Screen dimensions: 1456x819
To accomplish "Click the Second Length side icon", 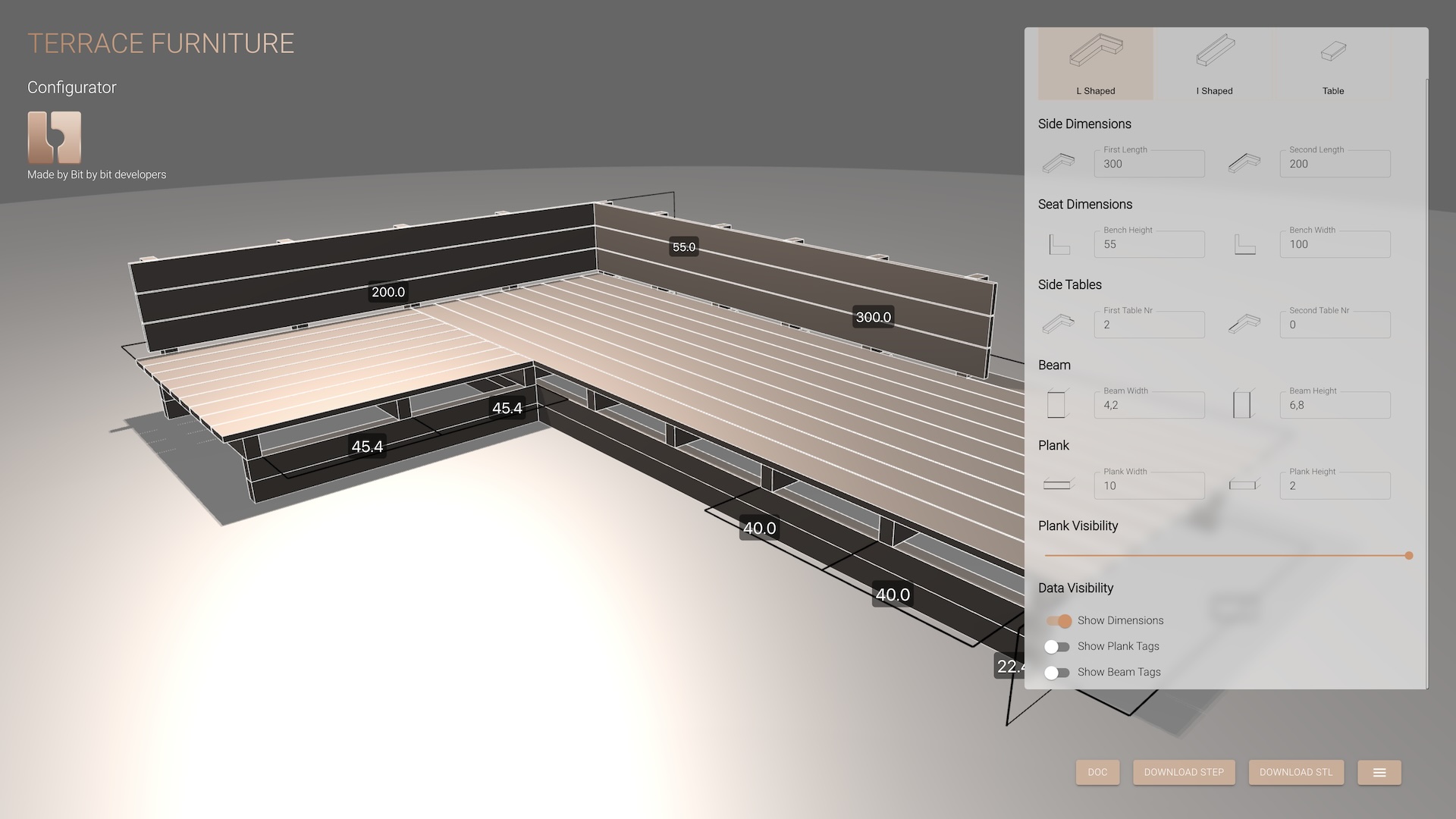I will (1244, 163).
